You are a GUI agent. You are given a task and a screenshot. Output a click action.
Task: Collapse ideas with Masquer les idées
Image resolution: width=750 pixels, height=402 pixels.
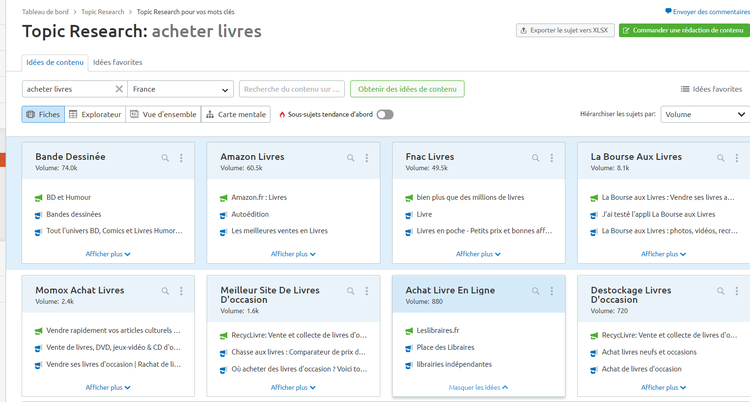coord(478,388)
